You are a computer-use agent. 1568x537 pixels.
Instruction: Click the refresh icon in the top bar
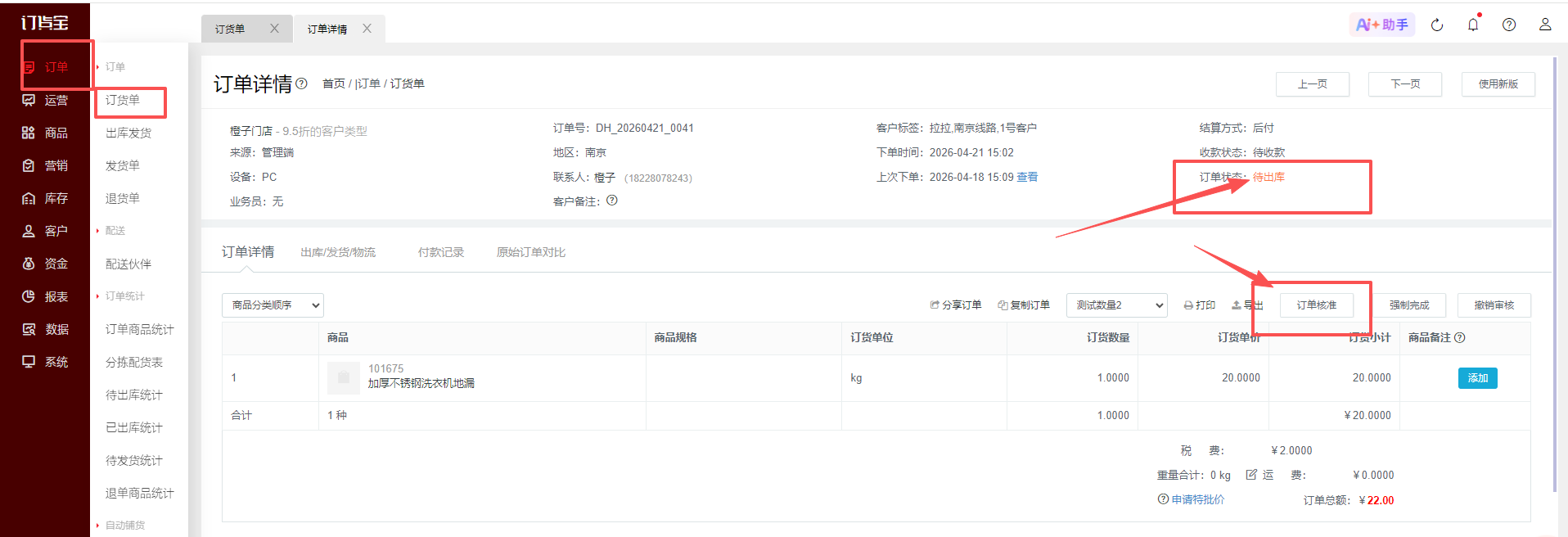pyautogui.click(x=1437, y=25)
